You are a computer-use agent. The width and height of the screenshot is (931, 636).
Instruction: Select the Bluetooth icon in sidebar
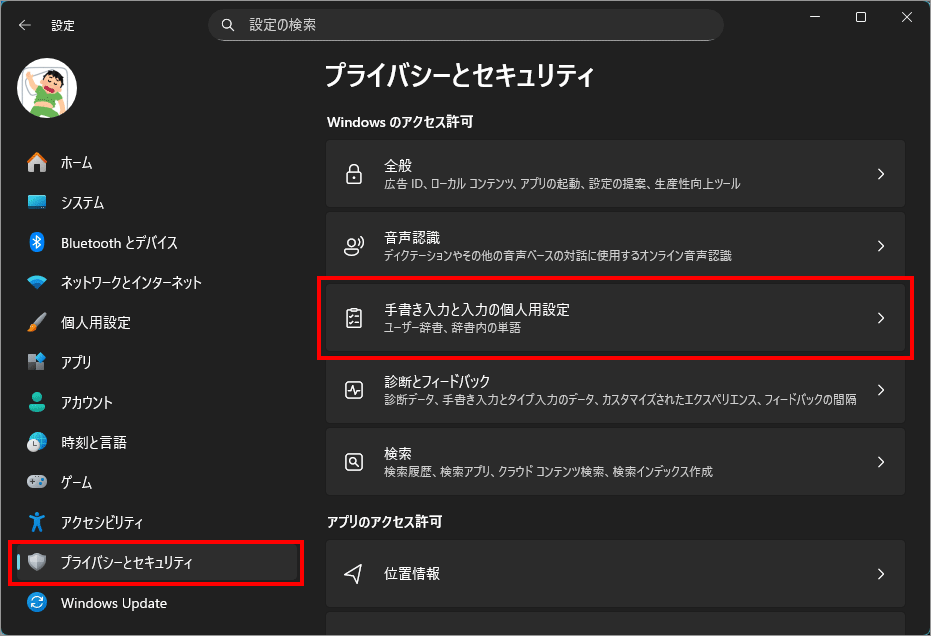(37, 242)
